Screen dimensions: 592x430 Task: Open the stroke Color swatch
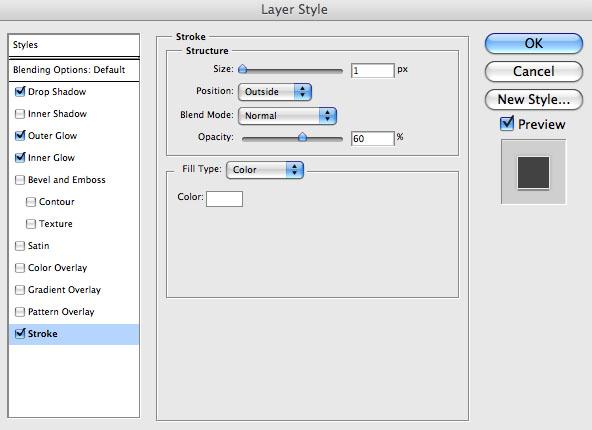pos(224,199)
